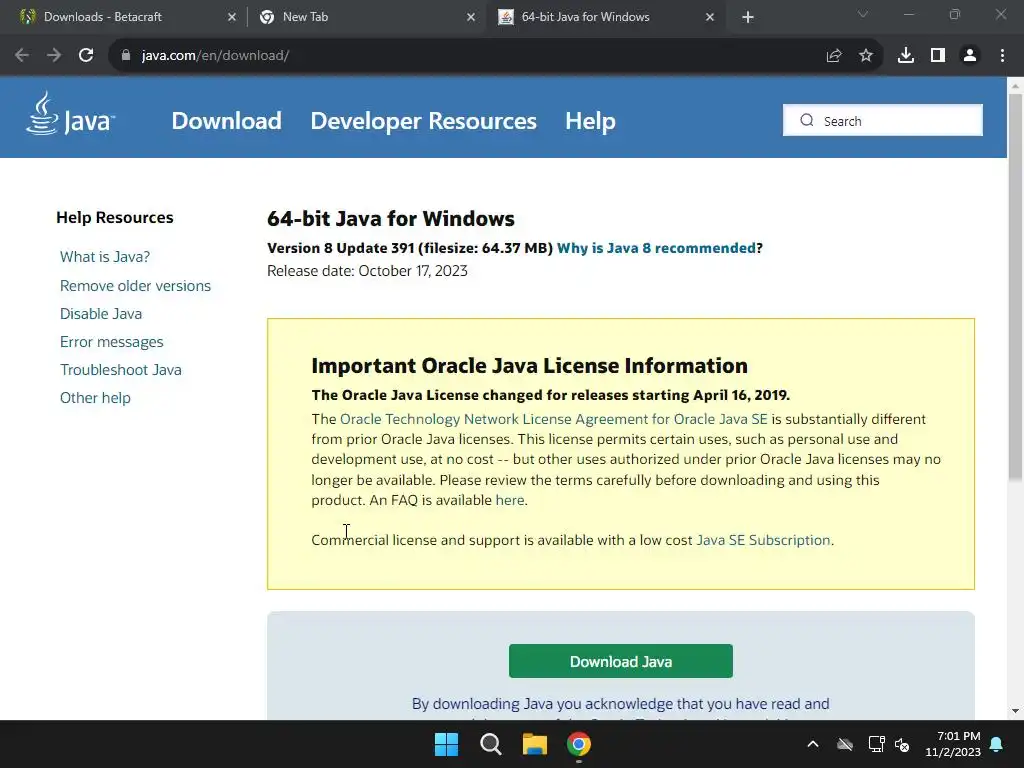Open the tab search dropdown chevron
Viewport: 1024px width, 768px height.
863,14
